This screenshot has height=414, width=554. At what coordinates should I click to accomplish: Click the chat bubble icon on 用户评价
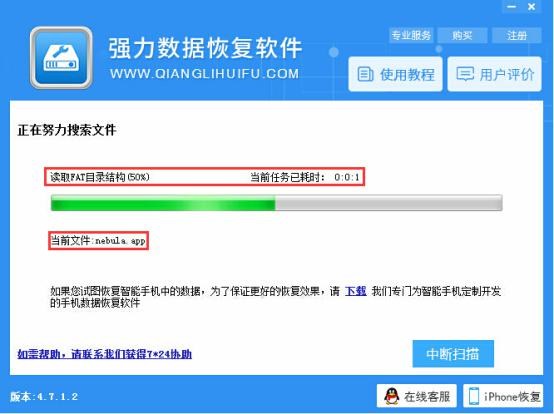pyautogui.click(x=465, y=74)
